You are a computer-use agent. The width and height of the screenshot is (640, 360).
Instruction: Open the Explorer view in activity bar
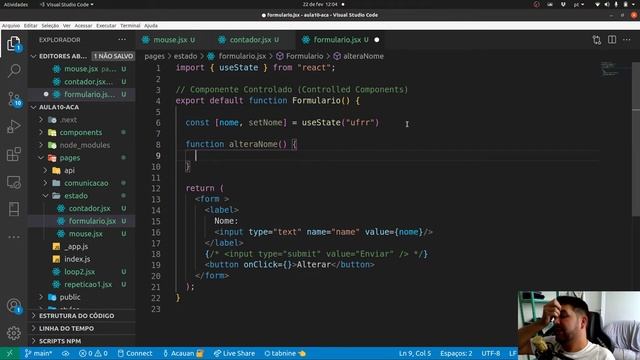click(13, 43)
